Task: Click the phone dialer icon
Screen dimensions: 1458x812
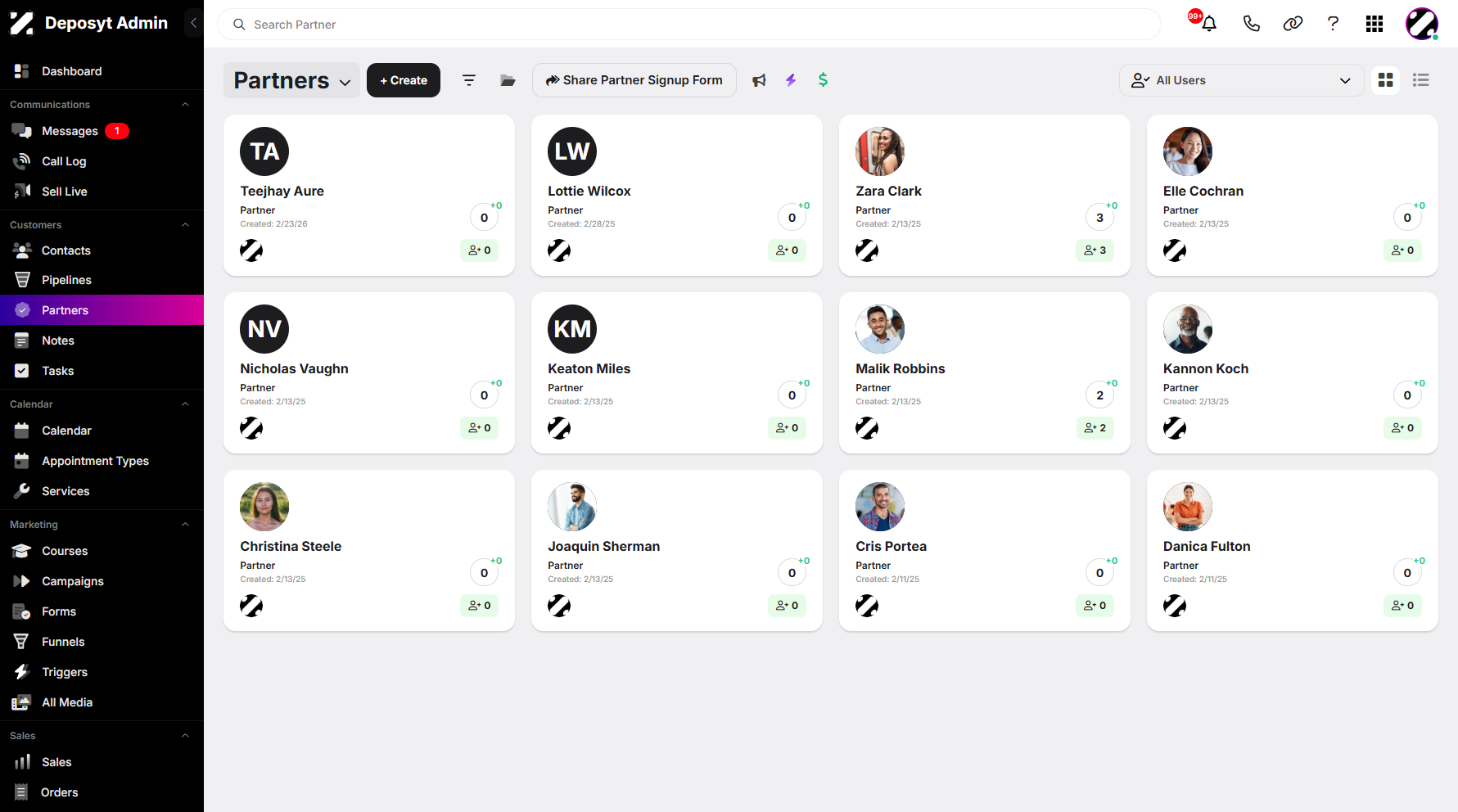Action: pyautogui.click(x=1251, y=24)
